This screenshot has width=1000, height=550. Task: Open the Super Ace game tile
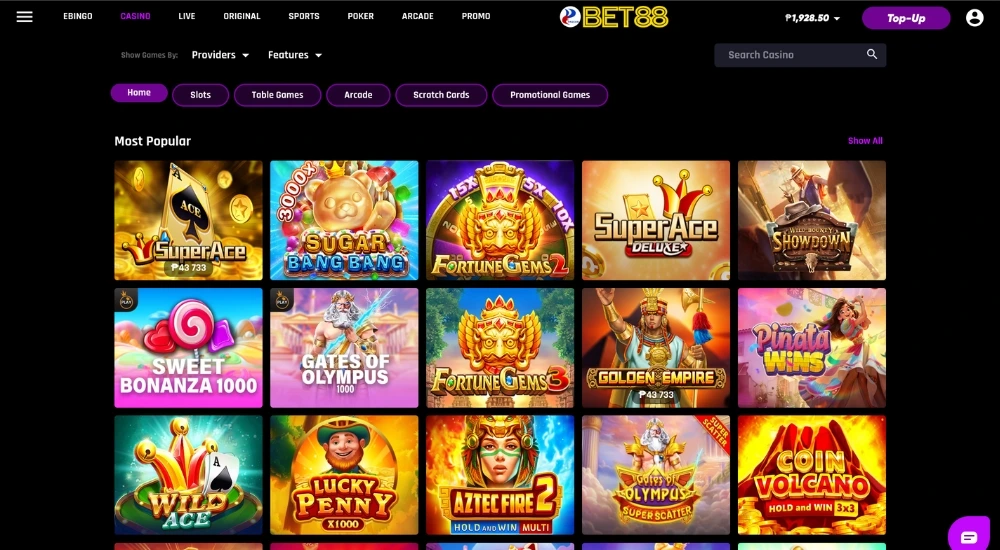(x=188, y=220)
